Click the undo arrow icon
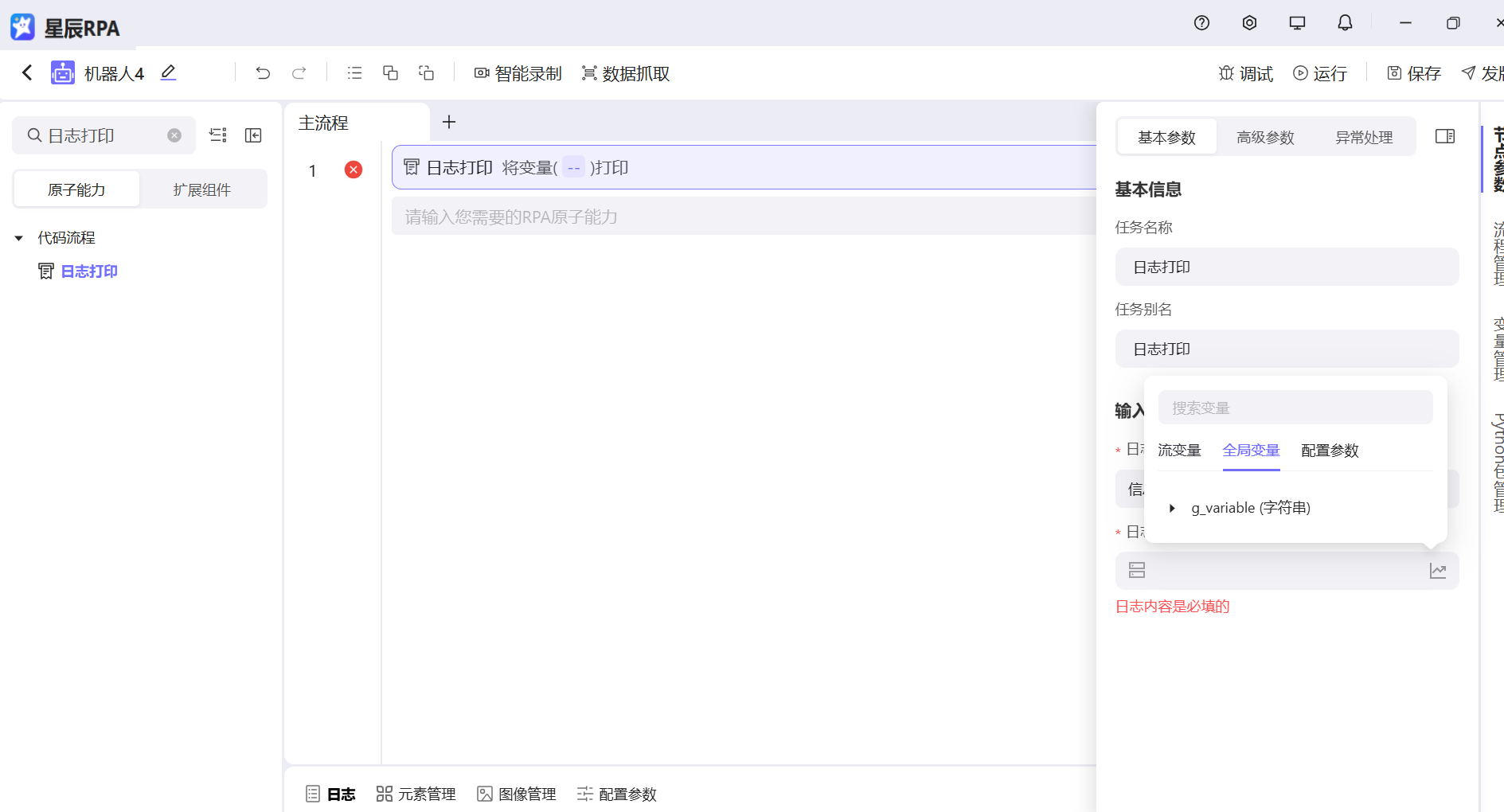The width and height of the screenshot is (1504, 812). tap(263, 73)
